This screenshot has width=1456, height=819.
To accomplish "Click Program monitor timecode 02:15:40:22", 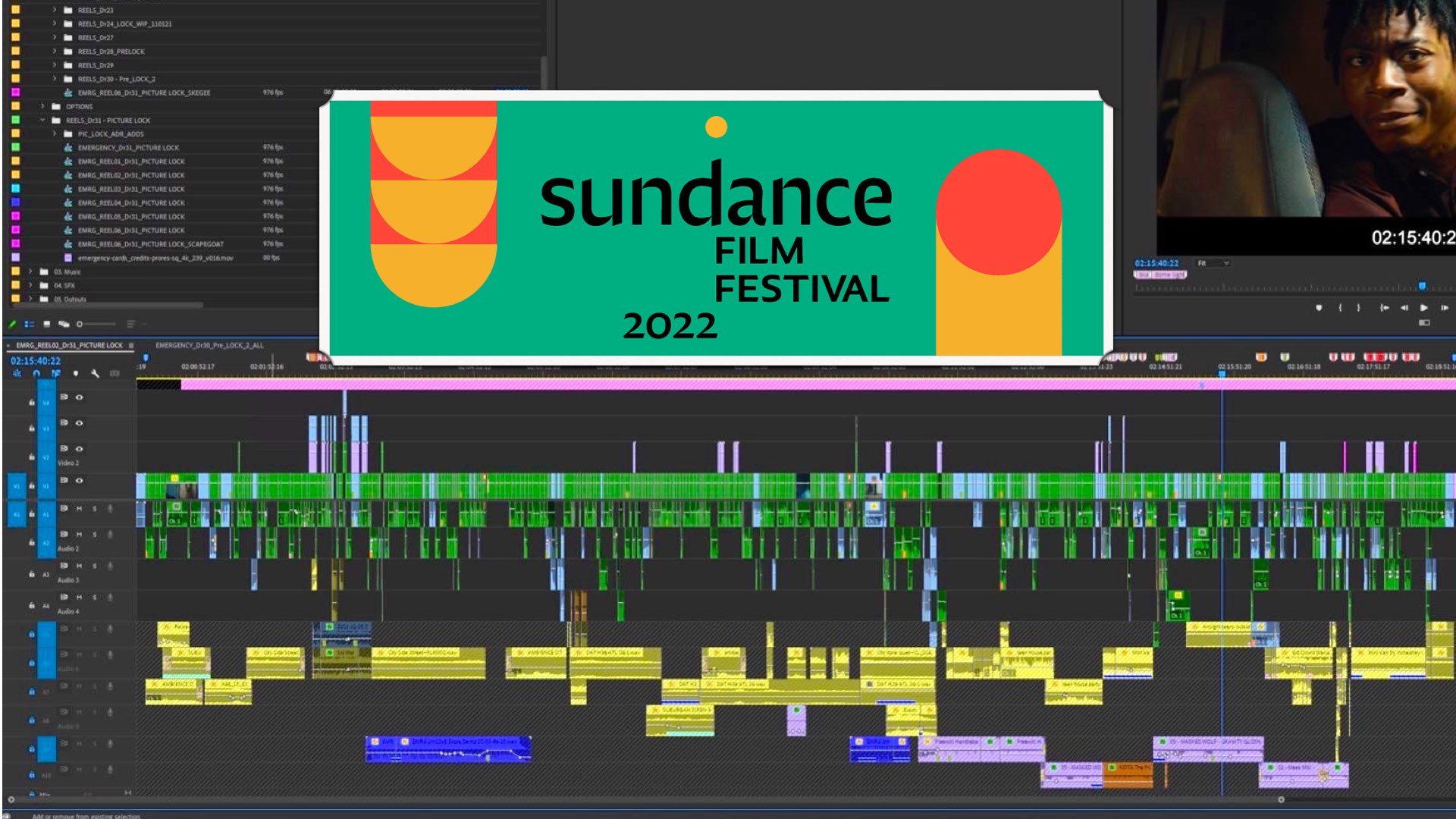I will click(1156, 263).
